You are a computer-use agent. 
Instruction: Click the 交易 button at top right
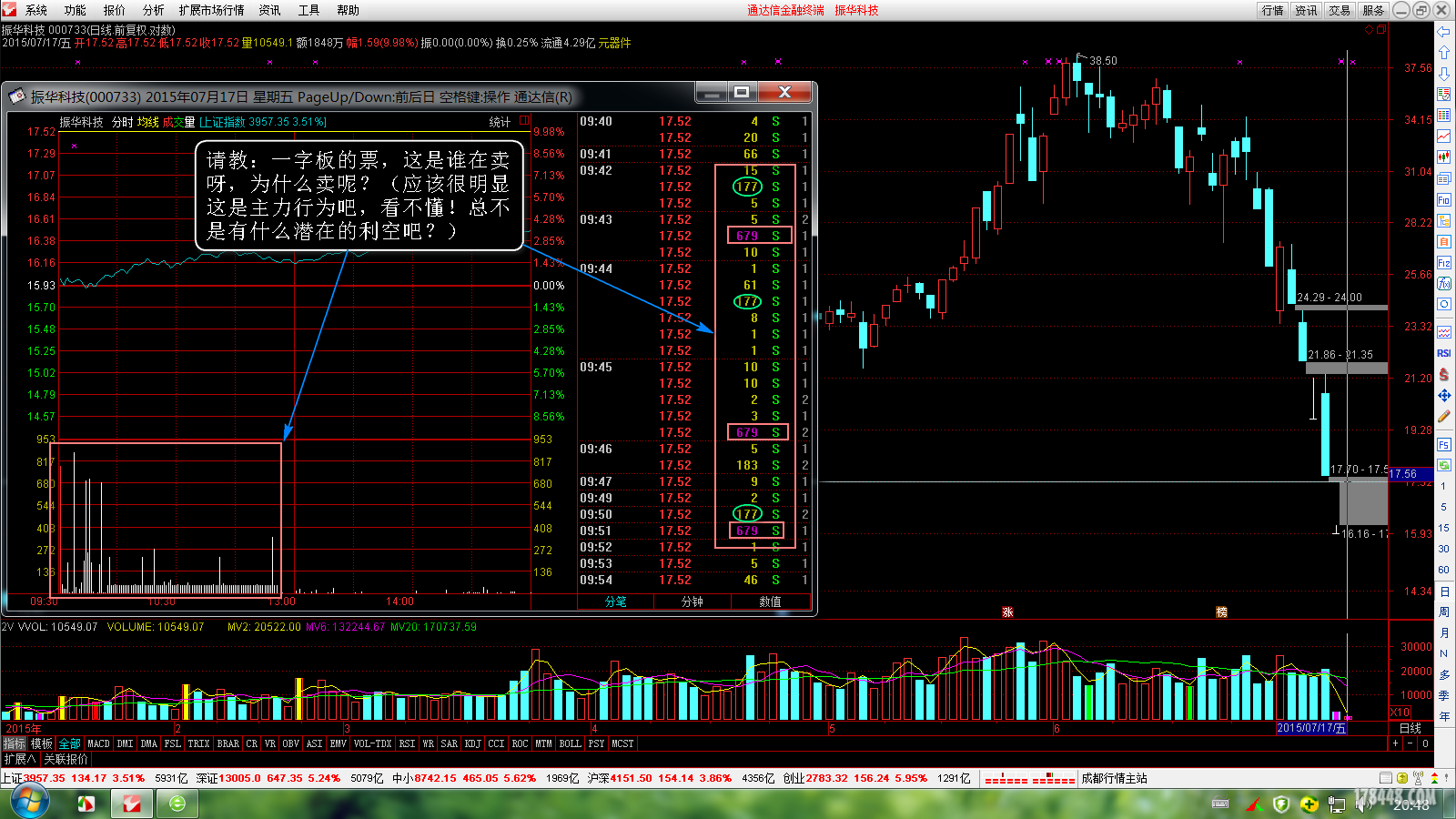pos(1339,10)
